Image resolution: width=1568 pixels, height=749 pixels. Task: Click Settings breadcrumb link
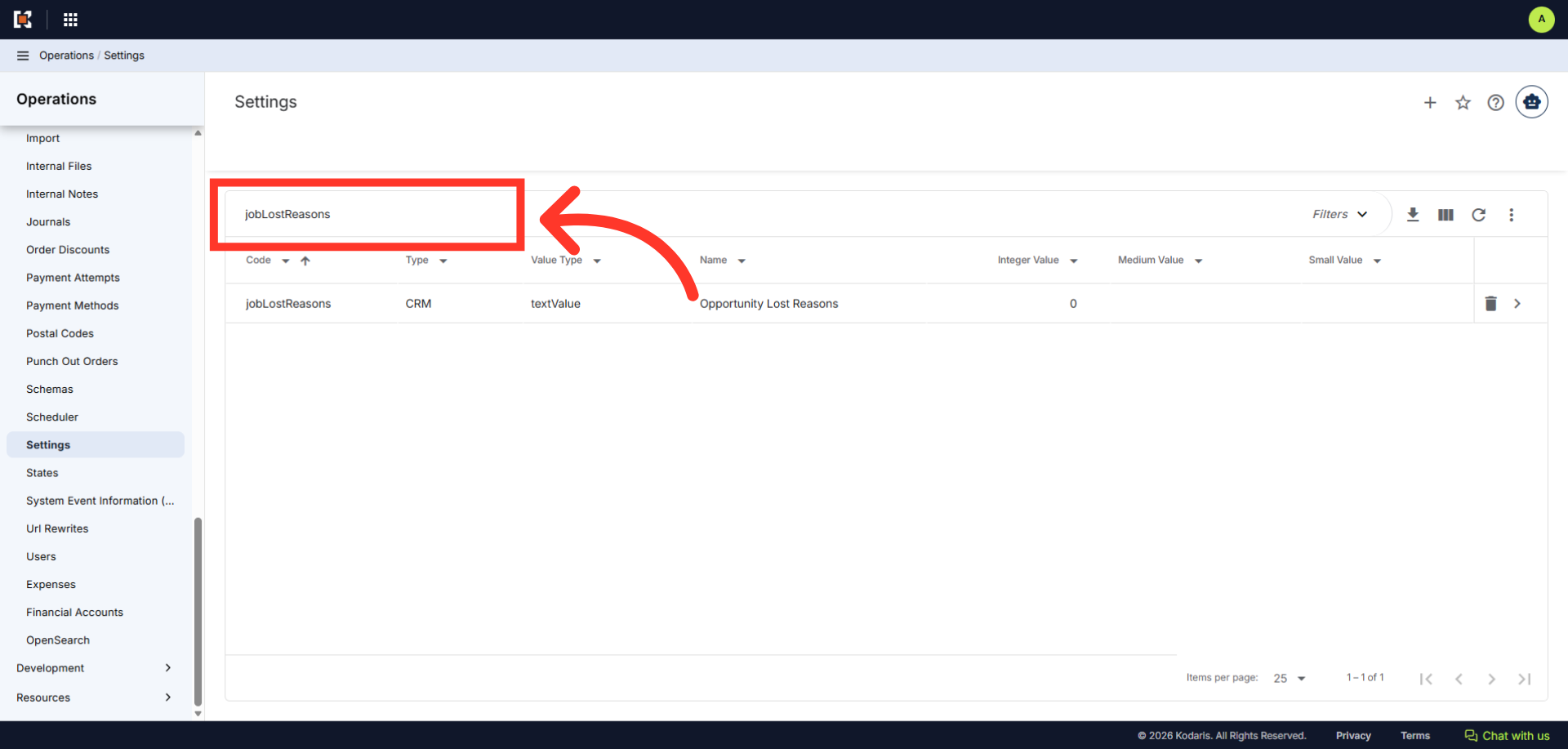pos(124,56)
